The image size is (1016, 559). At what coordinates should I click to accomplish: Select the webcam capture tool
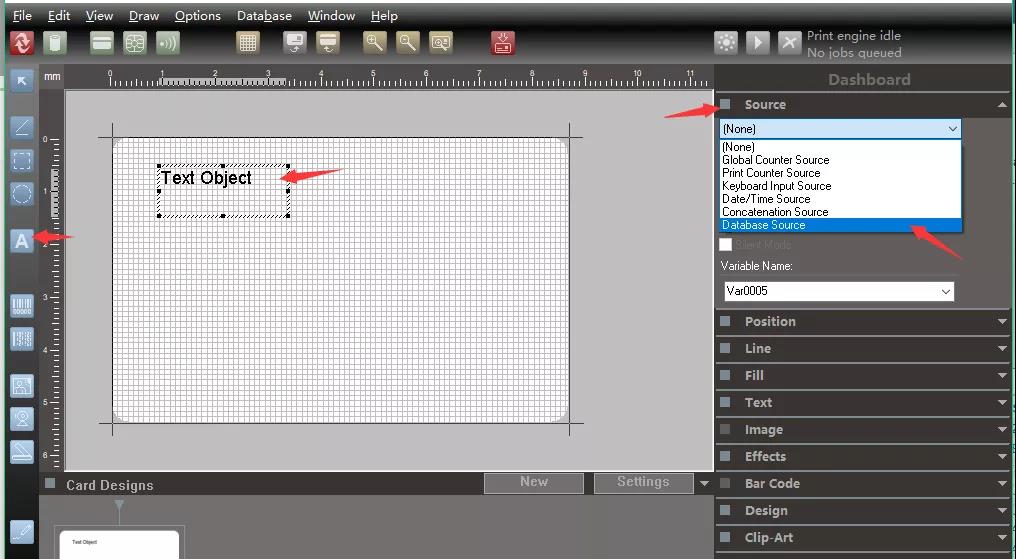click(x=21, y=419)
